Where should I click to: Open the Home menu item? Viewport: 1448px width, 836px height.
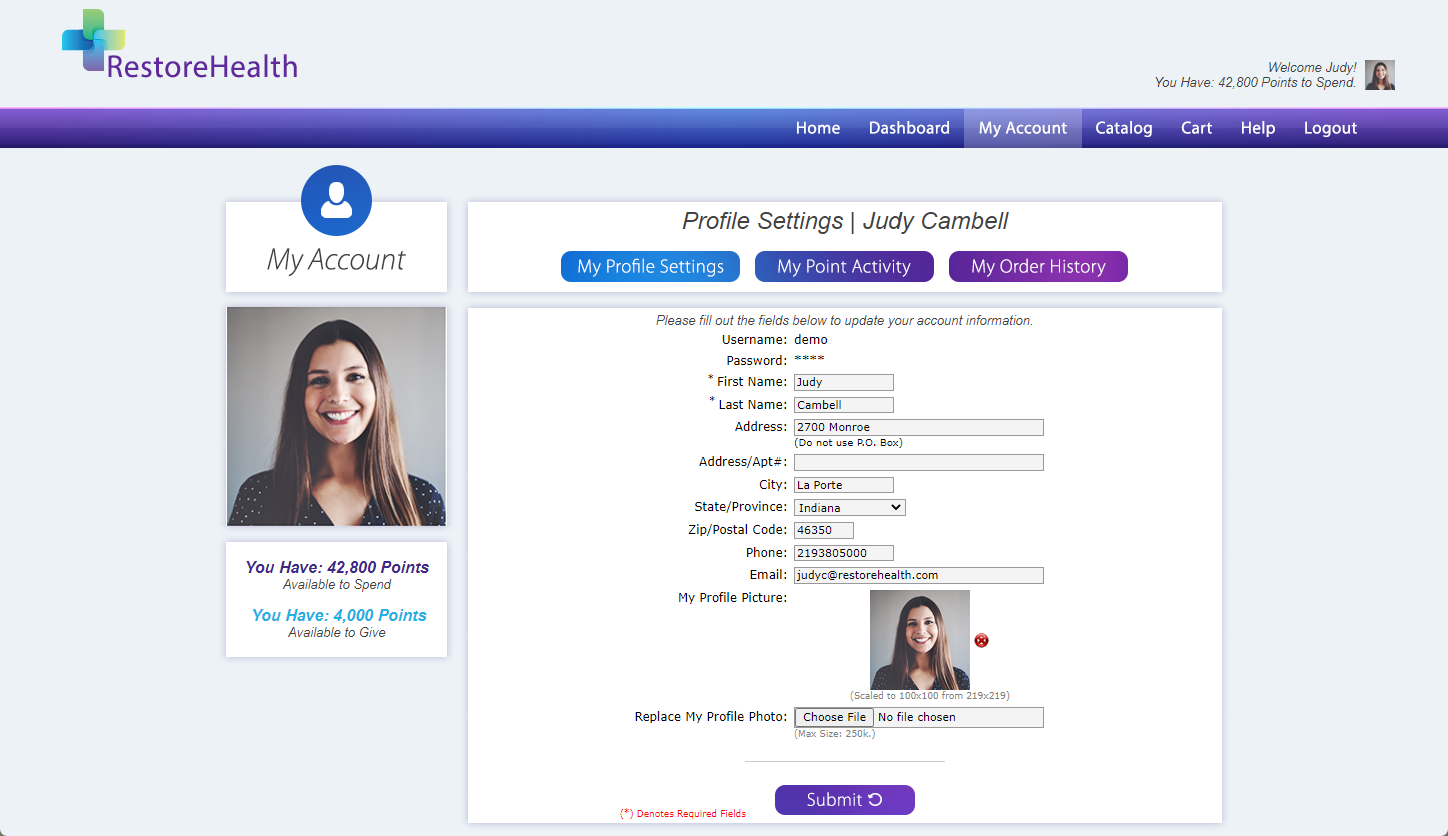(x=818, y=128)
